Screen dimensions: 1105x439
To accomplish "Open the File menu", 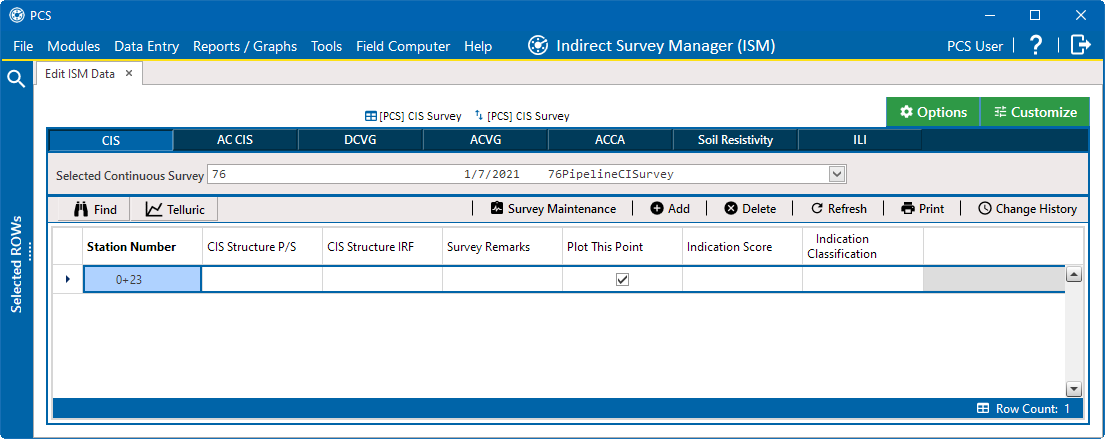I will 23,47.
